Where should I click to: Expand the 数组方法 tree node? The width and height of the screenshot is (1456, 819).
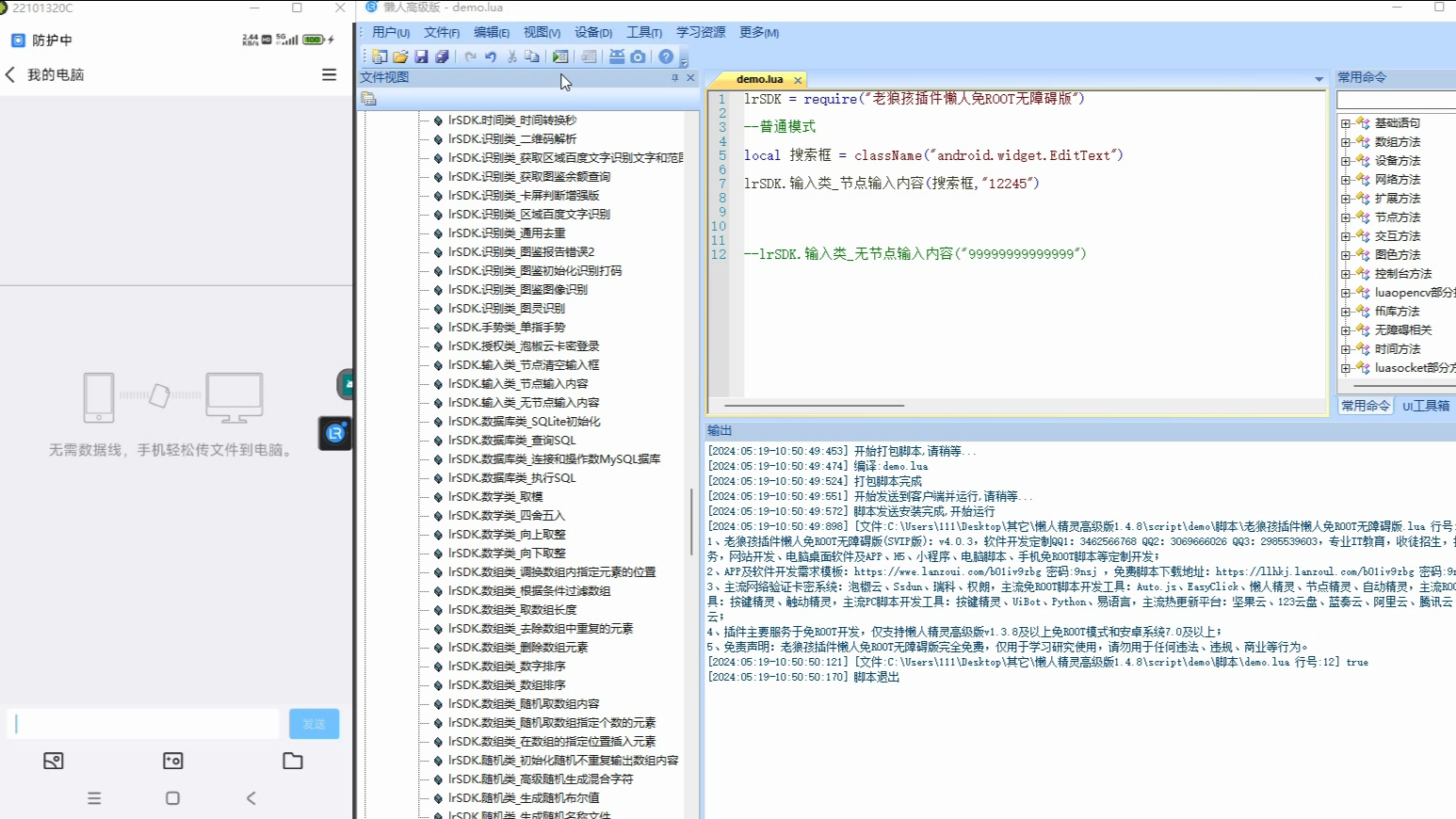point(1346,142)
